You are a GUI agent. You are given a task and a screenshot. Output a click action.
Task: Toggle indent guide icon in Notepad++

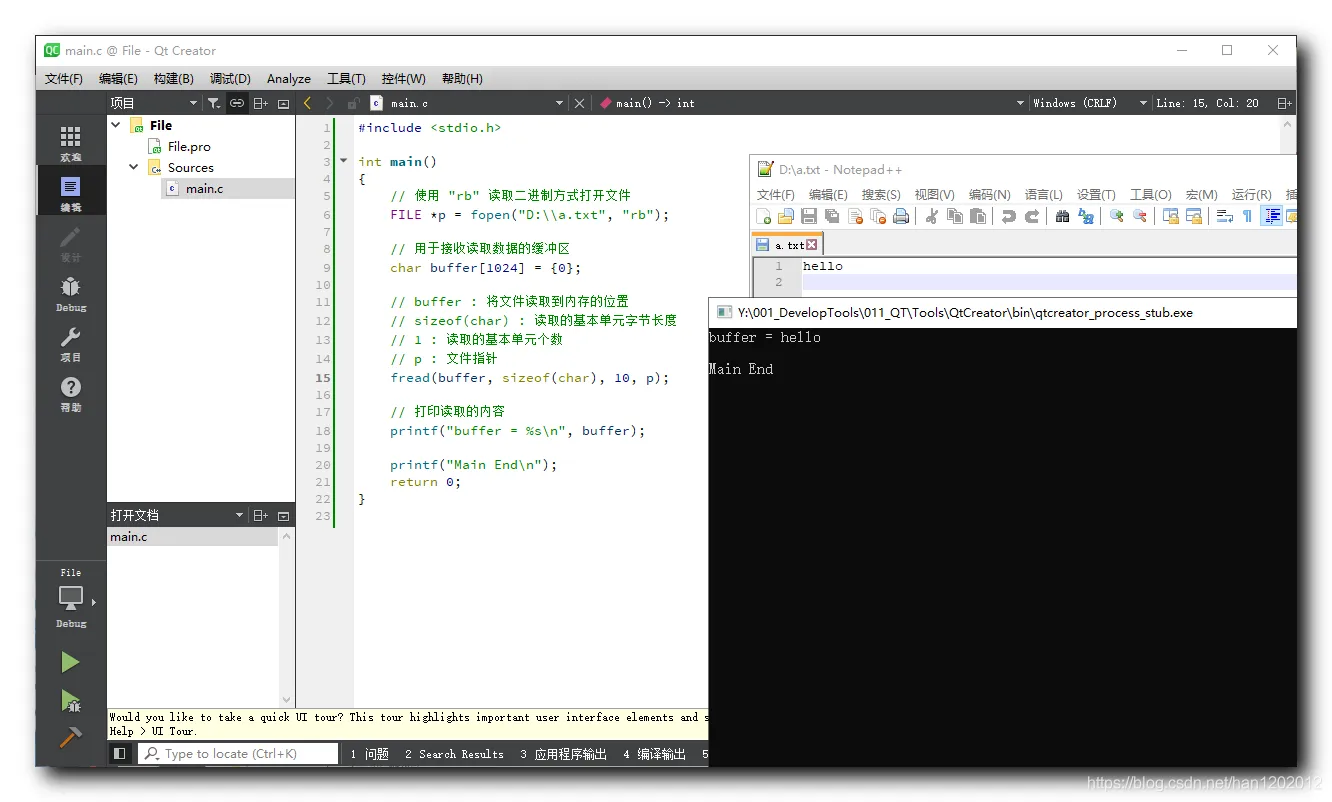[x=1272, y=216]
